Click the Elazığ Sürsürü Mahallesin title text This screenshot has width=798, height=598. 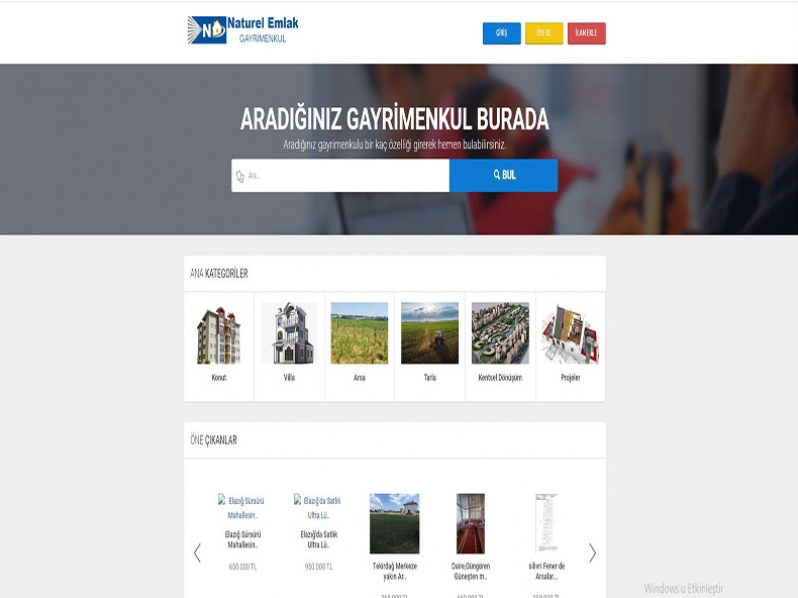(242, 539)
